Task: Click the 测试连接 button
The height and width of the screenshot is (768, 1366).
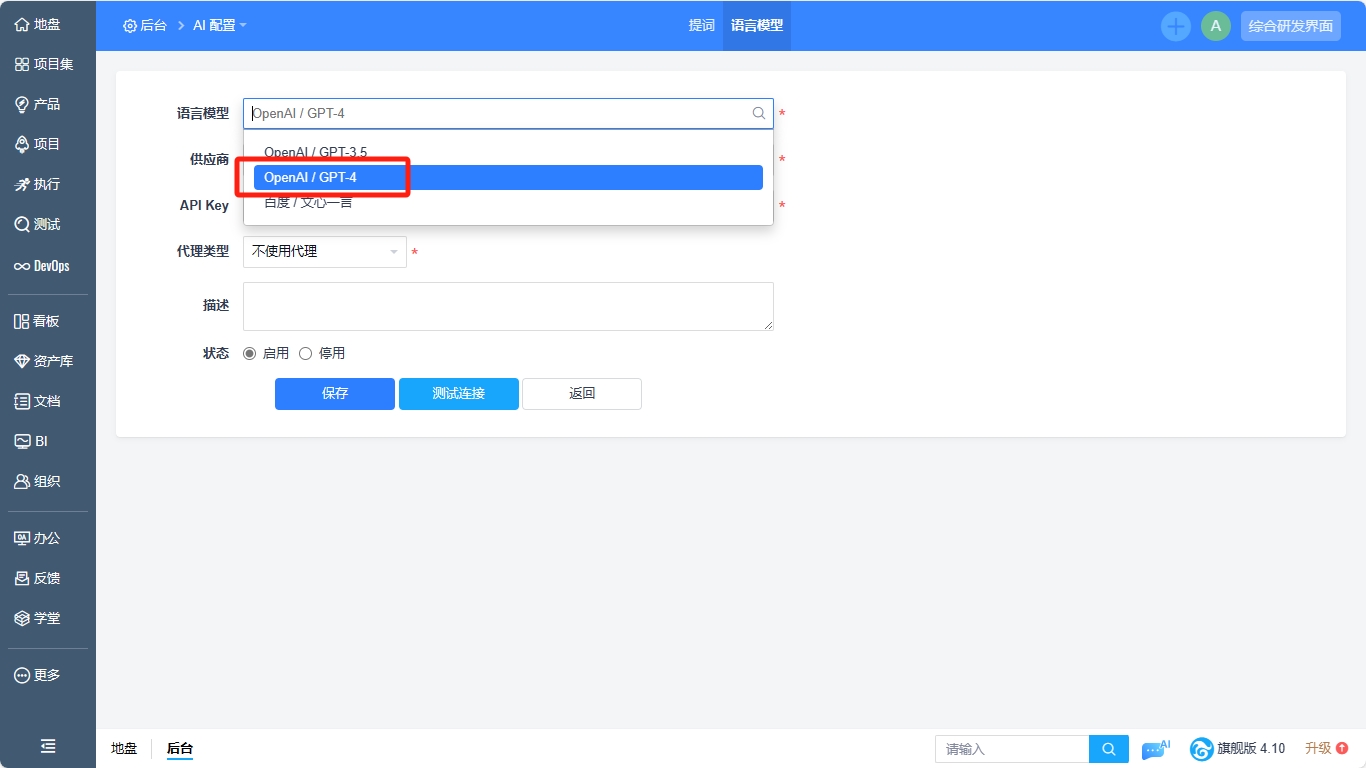Action: point(458,393)
